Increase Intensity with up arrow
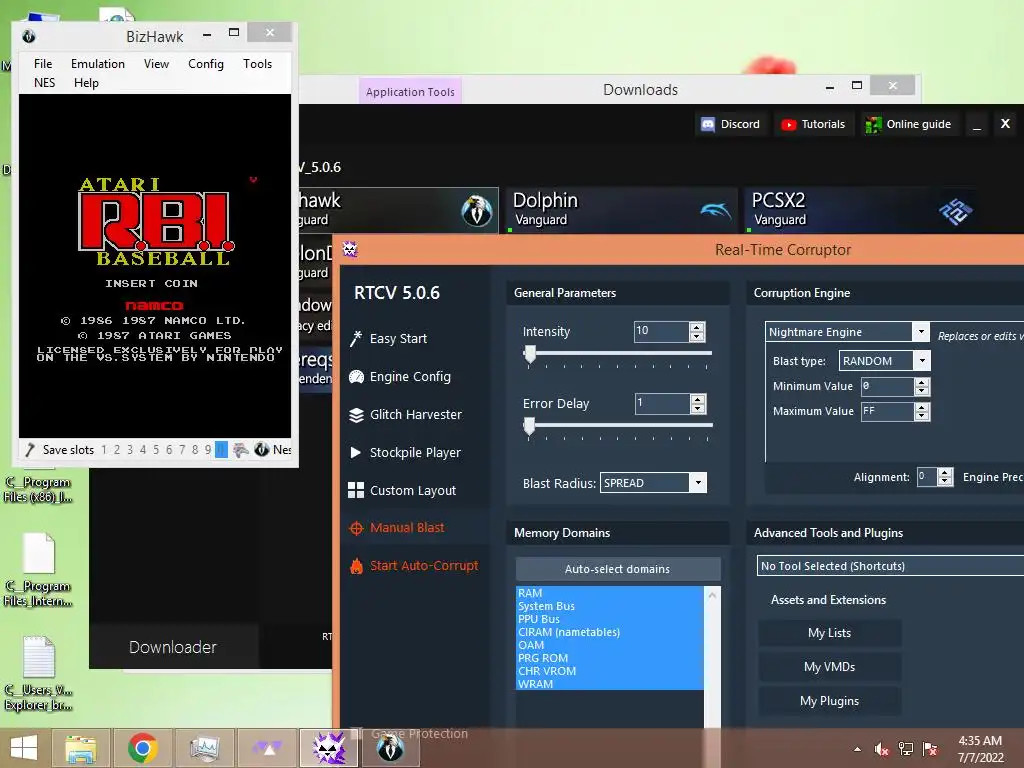1024x768 pixels. pos(697,327)
